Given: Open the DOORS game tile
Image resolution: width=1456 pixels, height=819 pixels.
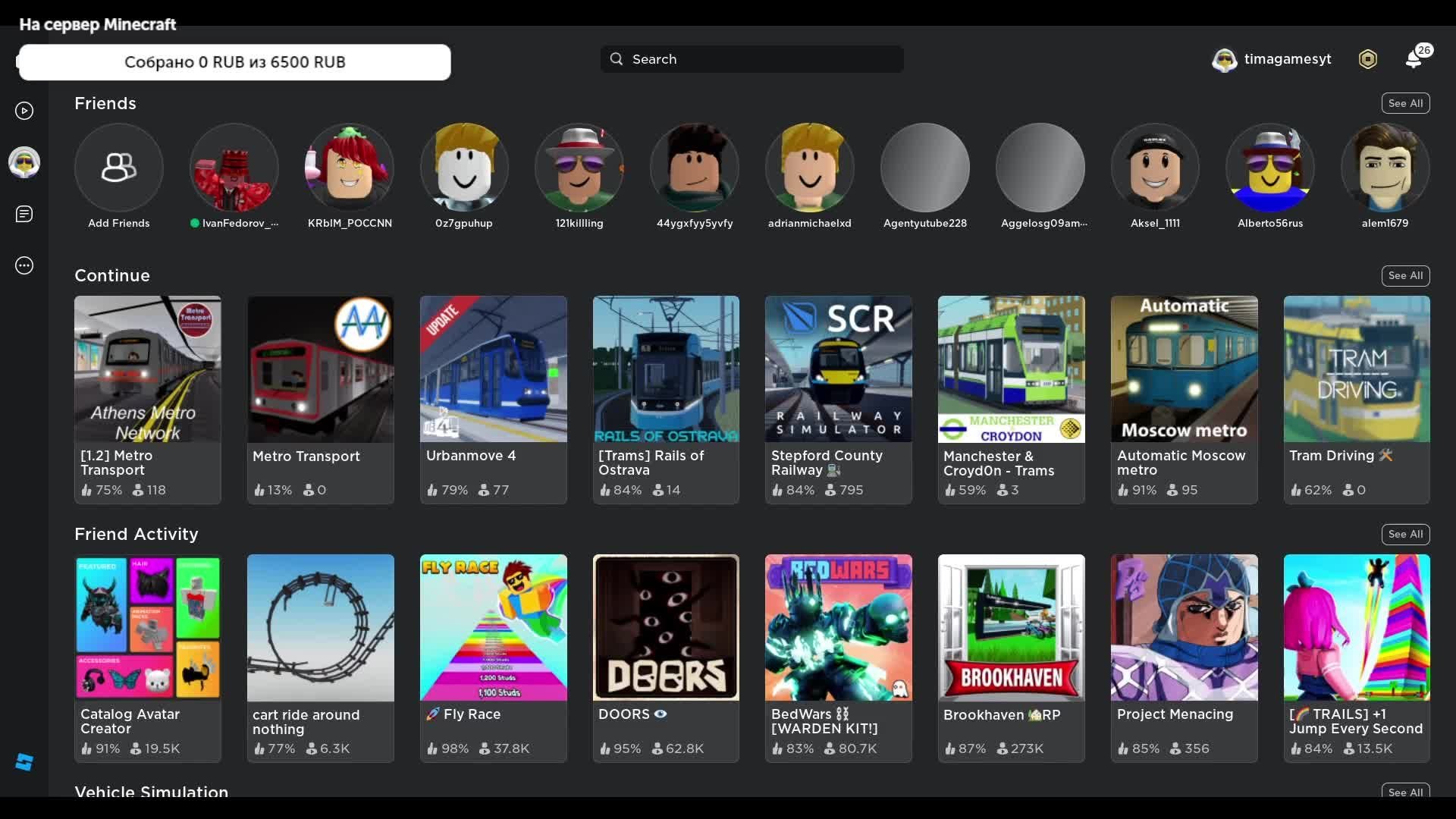Looking at the screenshot, I should (665, 628).
